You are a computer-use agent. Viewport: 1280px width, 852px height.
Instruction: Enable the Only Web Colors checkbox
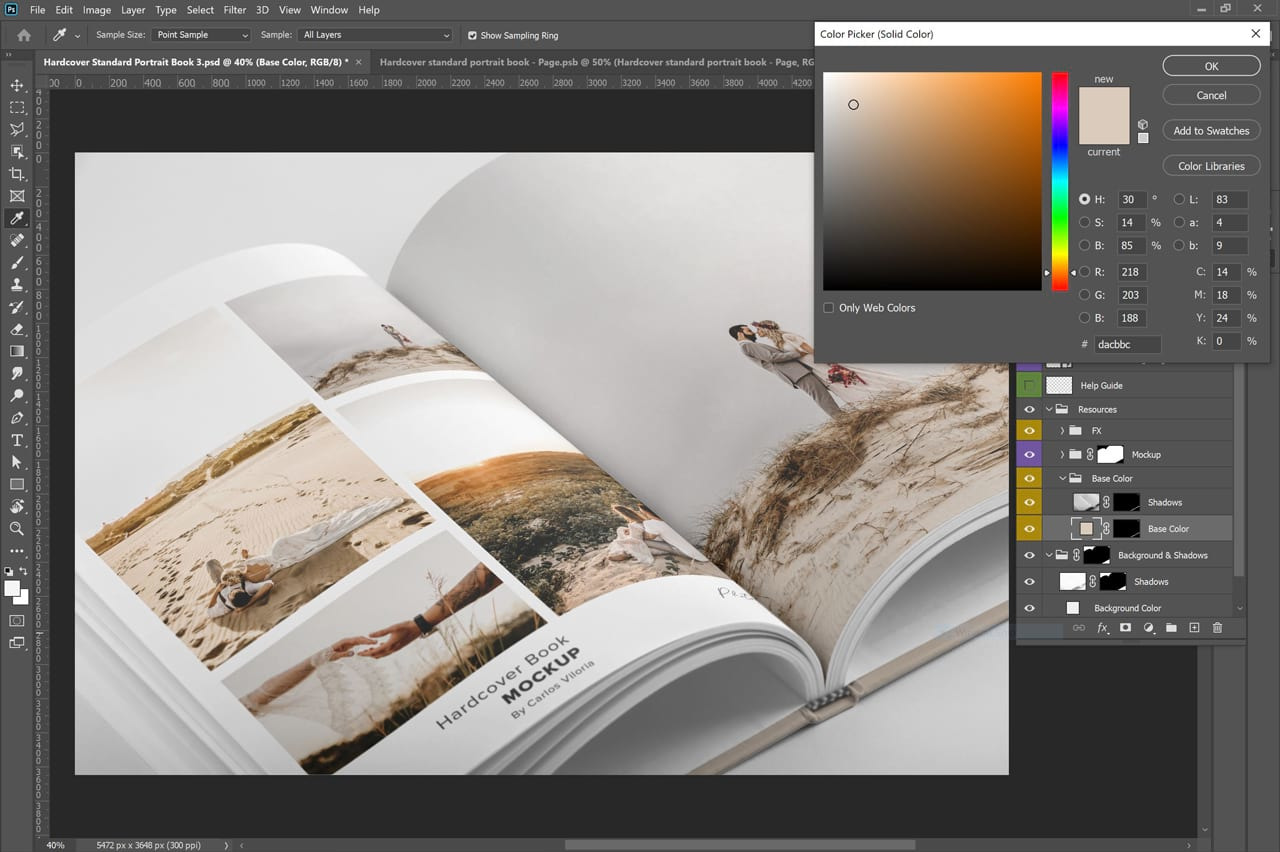pos(828,308)
